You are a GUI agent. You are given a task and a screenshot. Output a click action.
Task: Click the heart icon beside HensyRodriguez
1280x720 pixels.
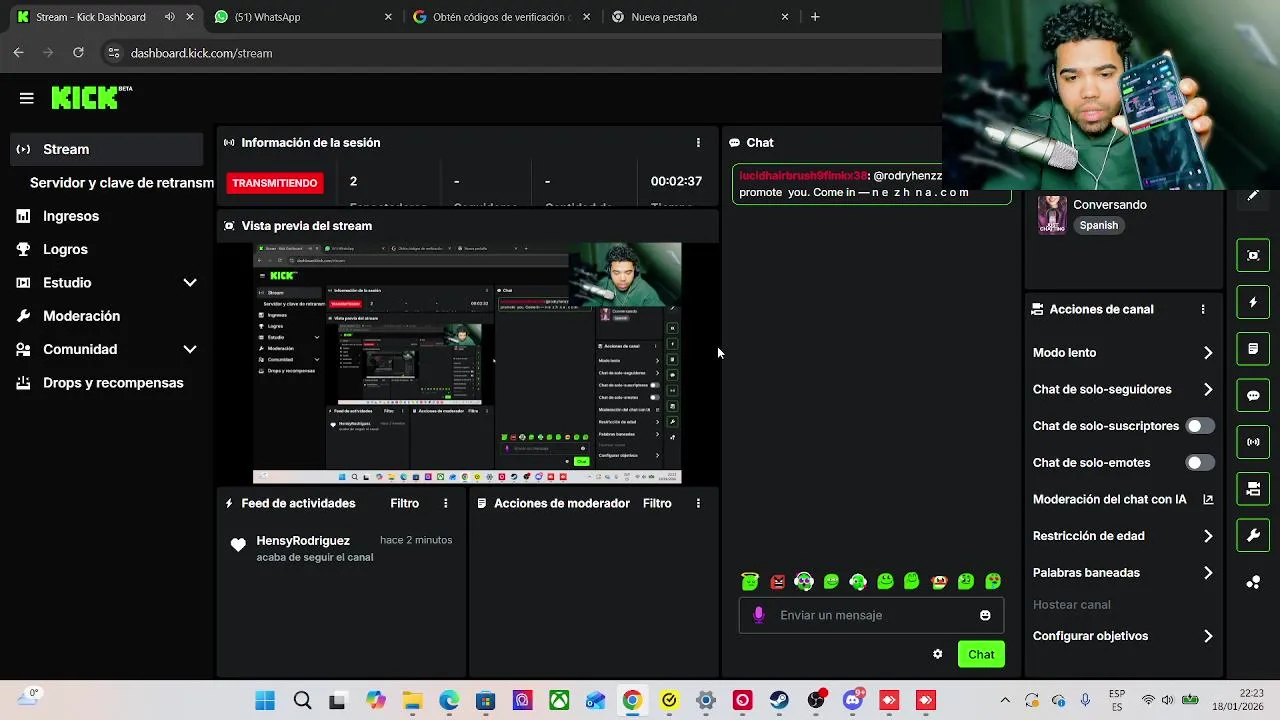[x=238, y=545]
